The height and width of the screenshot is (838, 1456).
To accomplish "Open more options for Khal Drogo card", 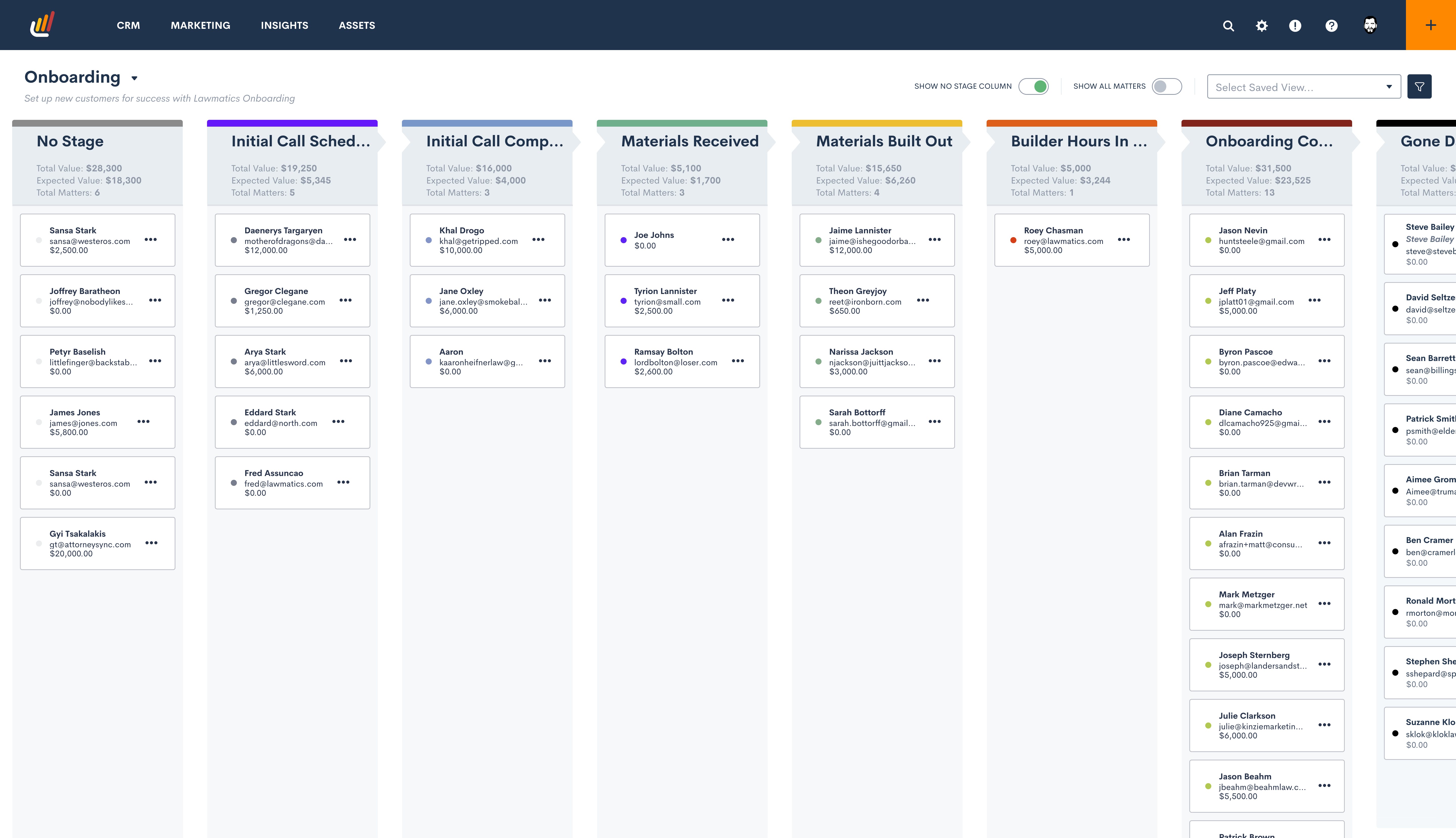I will [538, 239].
